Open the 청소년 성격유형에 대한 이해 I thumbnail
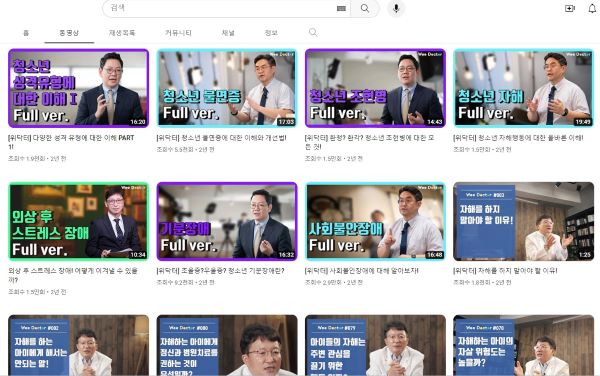Image resolution: width=600 pixels, height=376 pixels. tap(78, 88)
